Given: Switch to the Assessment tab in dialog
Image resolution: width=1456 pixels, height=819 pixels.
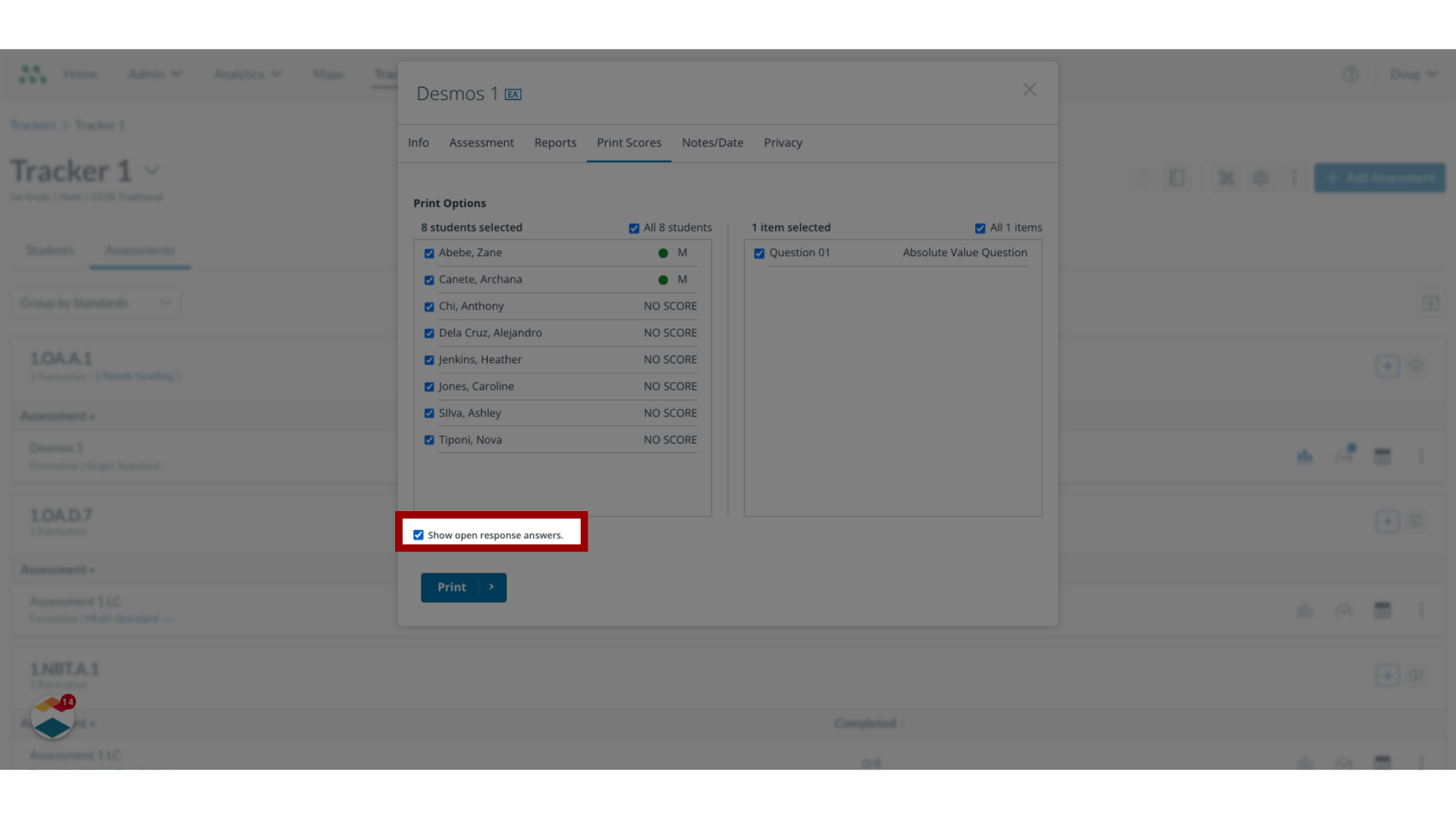Looking at the screenshot, I should pos(481,143).
